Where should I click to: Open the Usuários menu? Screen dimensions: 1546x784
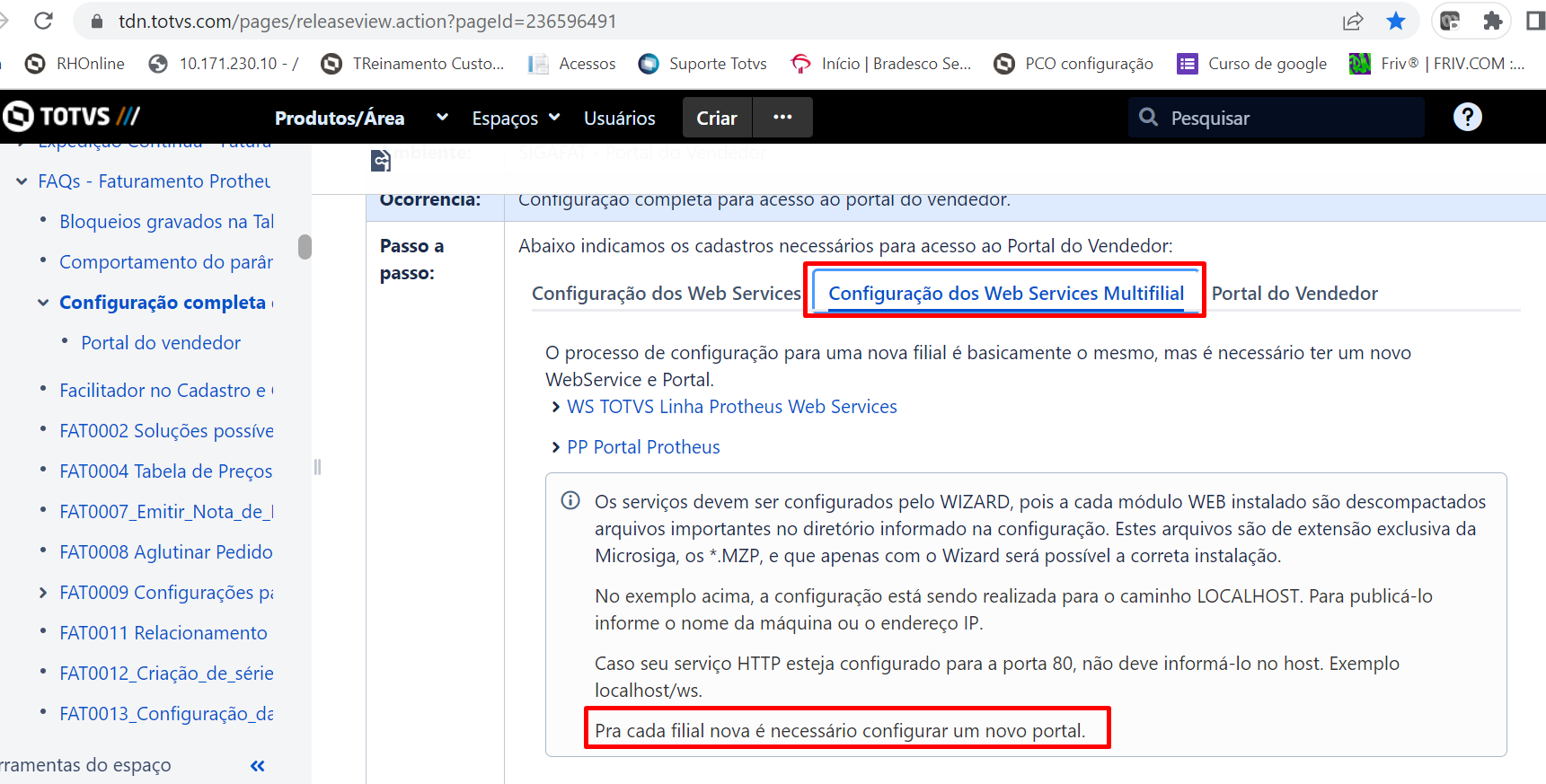click(x=620, y=118)
